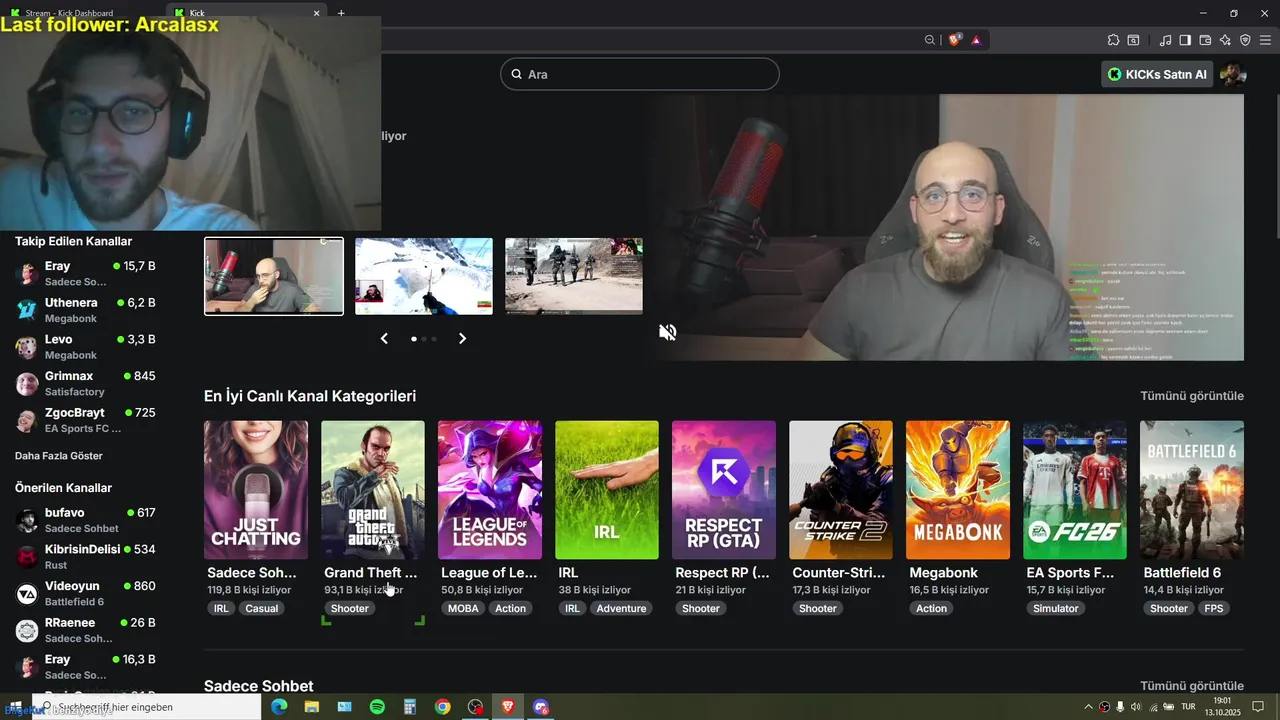The width and height of the screenshot is (1280, 720).
Task: Click the Action tag under Megabonk
Action: [x=931, y=608]
